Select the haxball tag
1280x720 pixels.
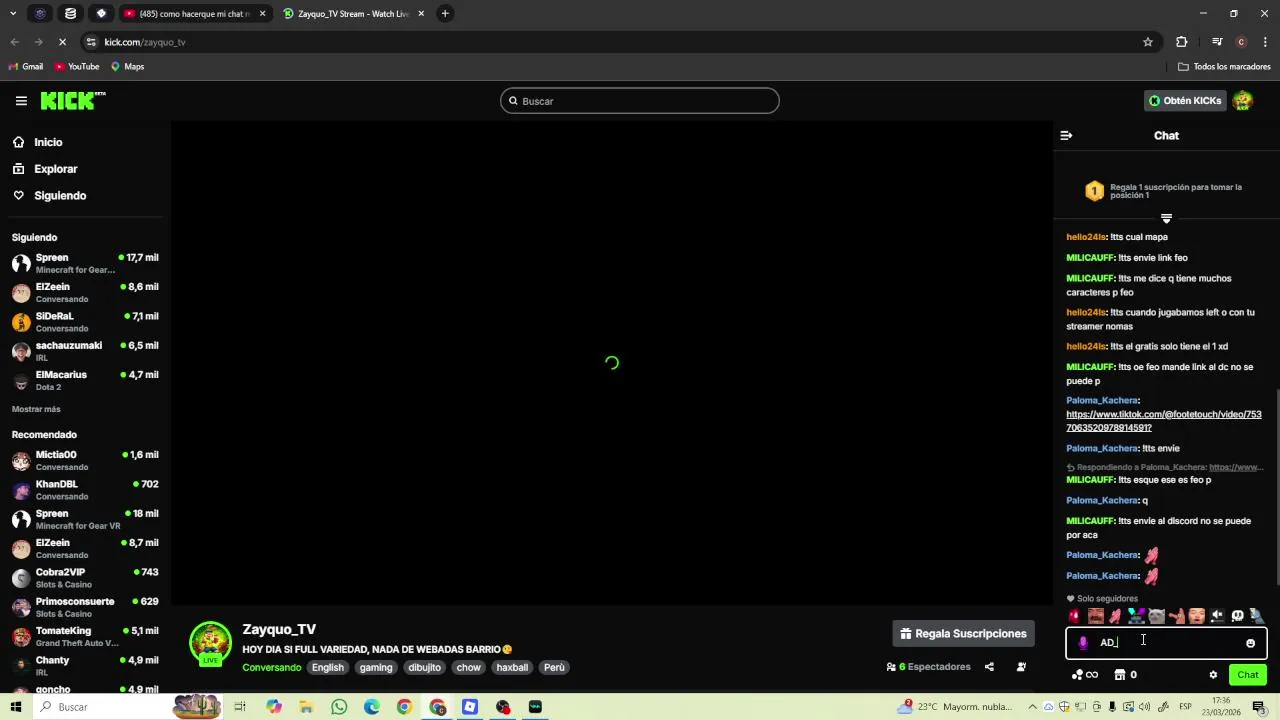tap(512, 667)
